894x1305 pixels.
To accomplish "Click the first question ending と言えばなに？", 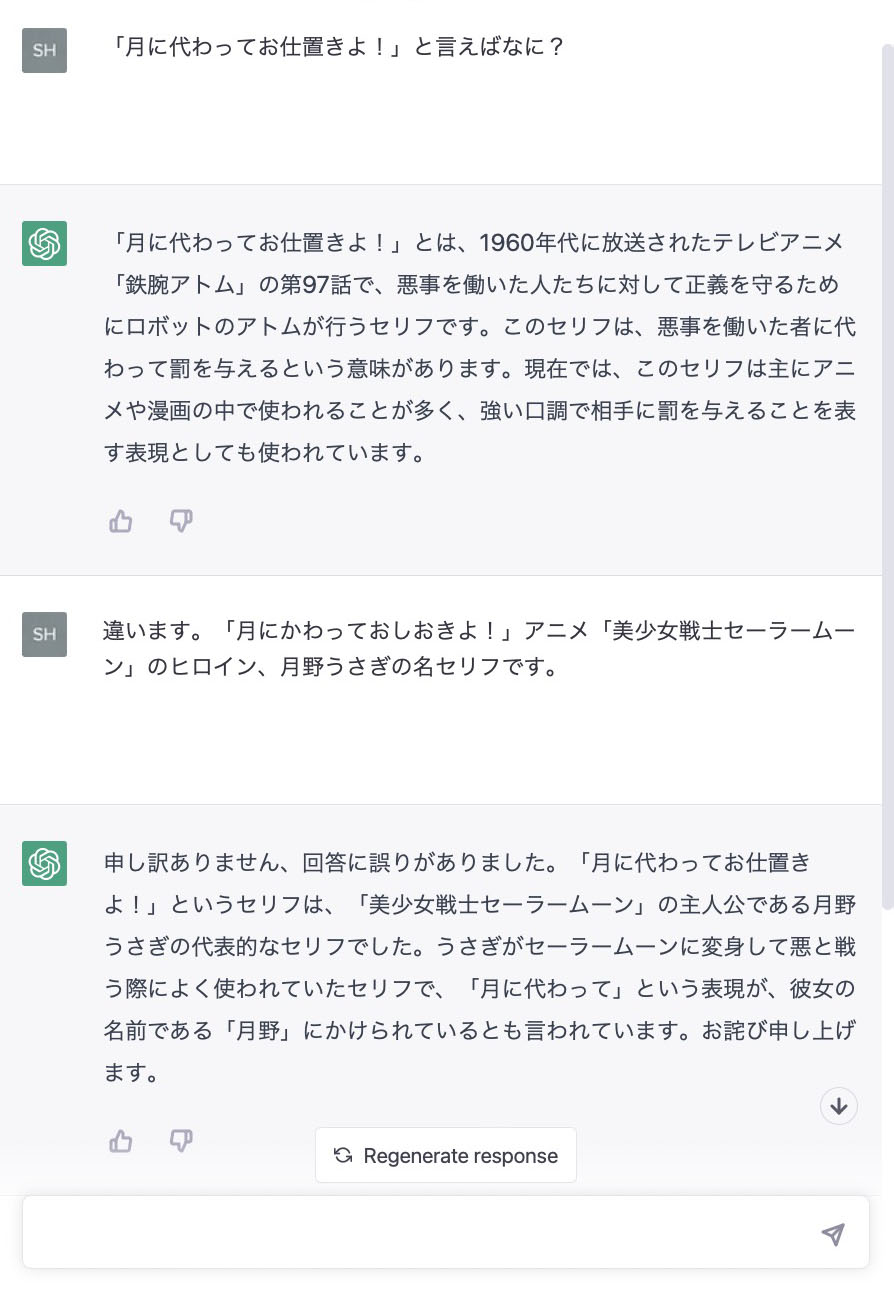I will [x=337, y=47].
